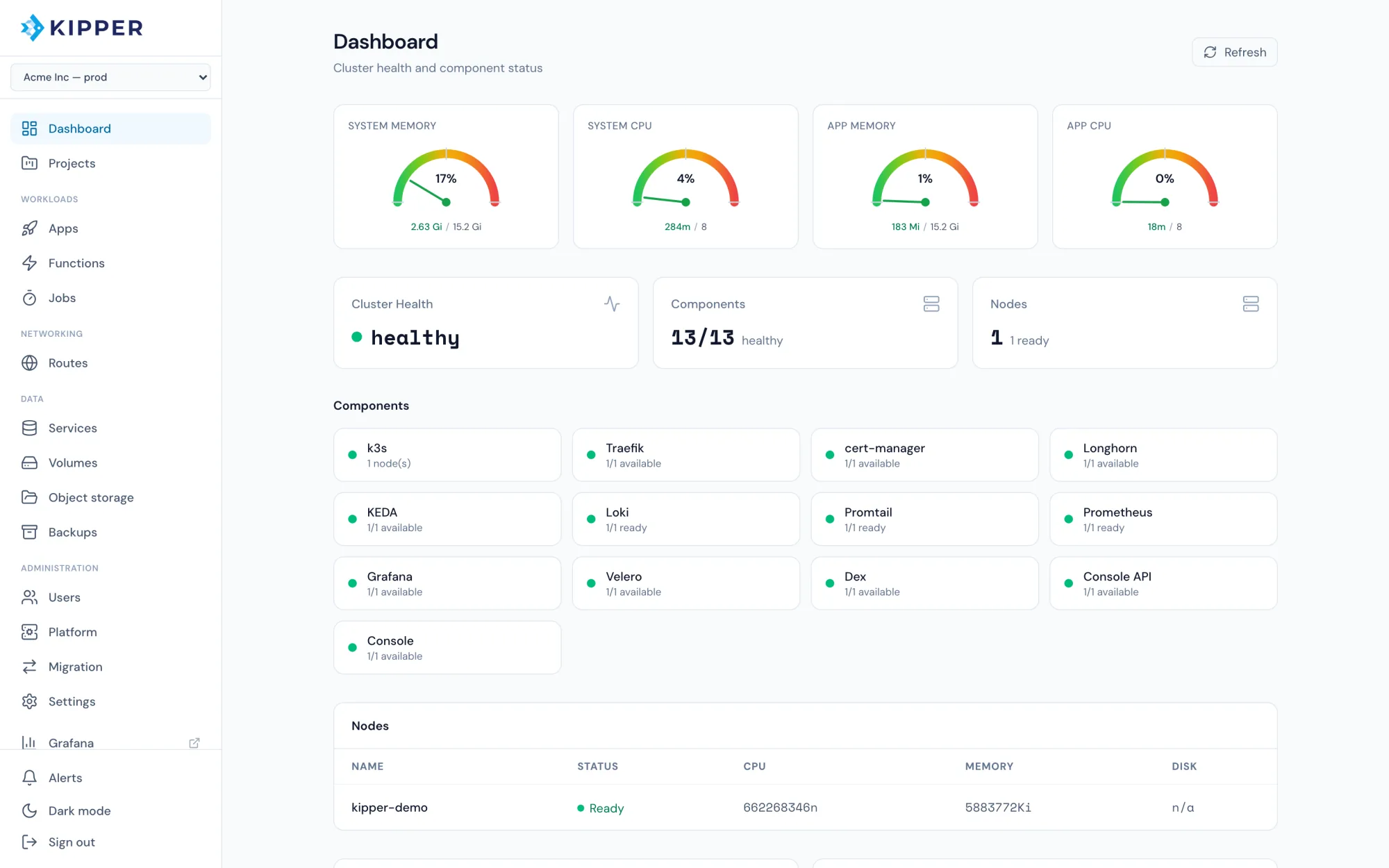Select the System Memory 17% gauge

tap(446, 178)
